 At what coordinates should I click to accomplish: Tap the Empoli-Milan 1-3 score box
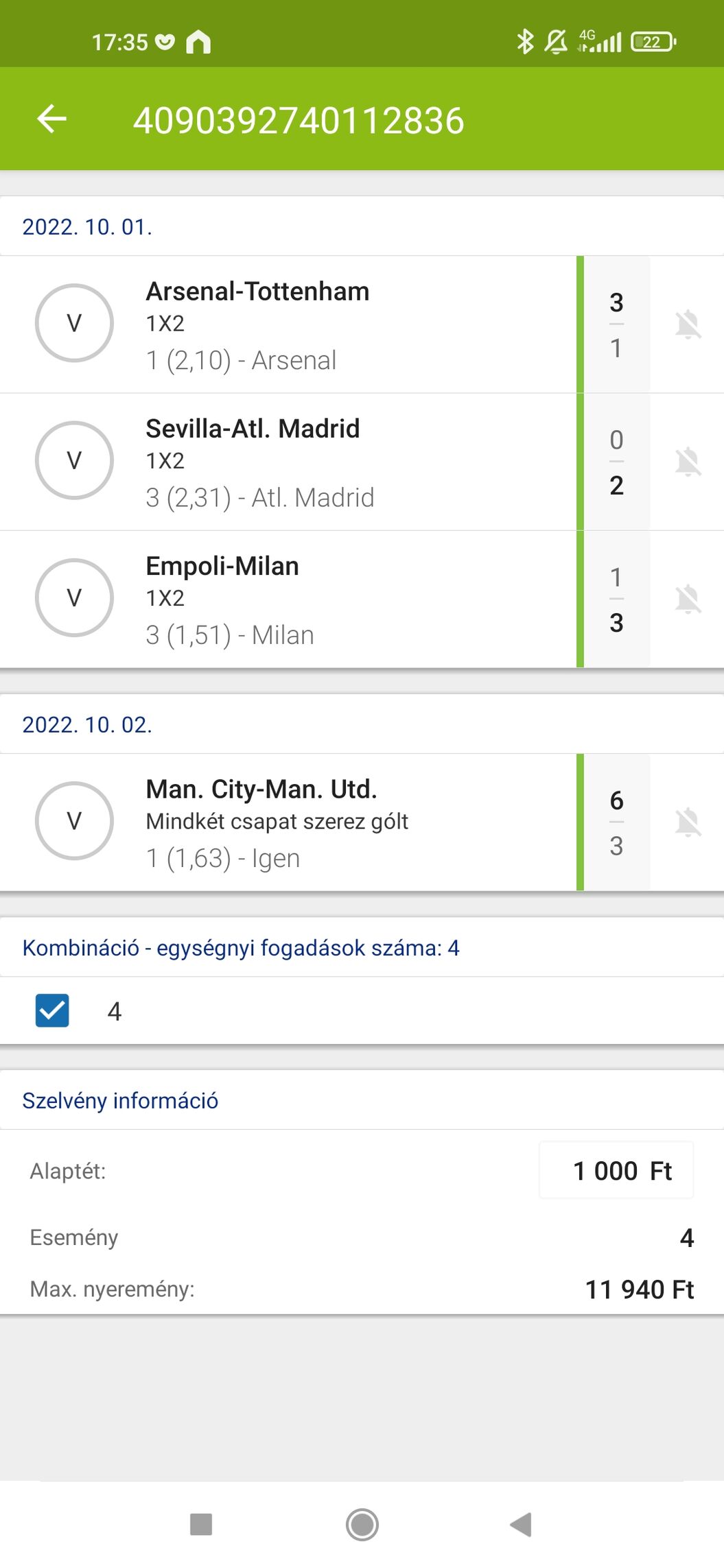(616, 599)
